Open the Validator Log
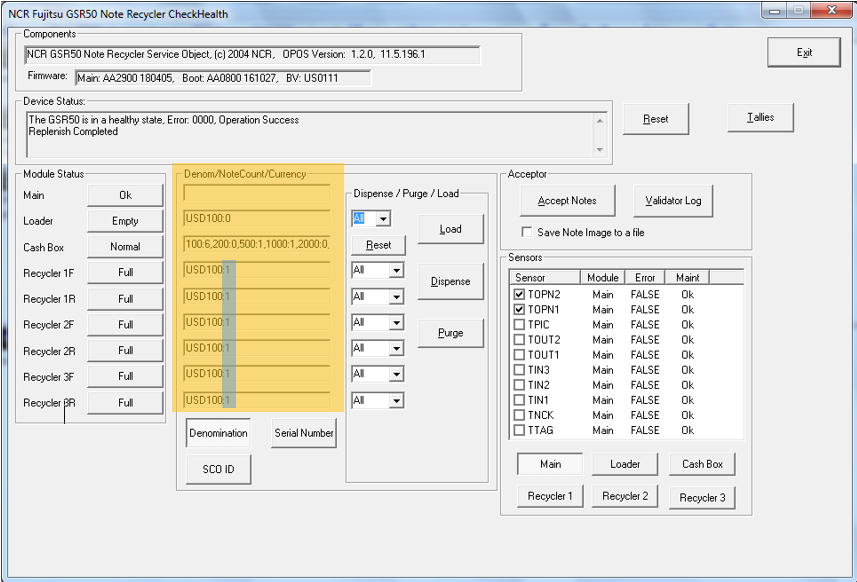Screen dimensions: 857x582 [673, 201]
